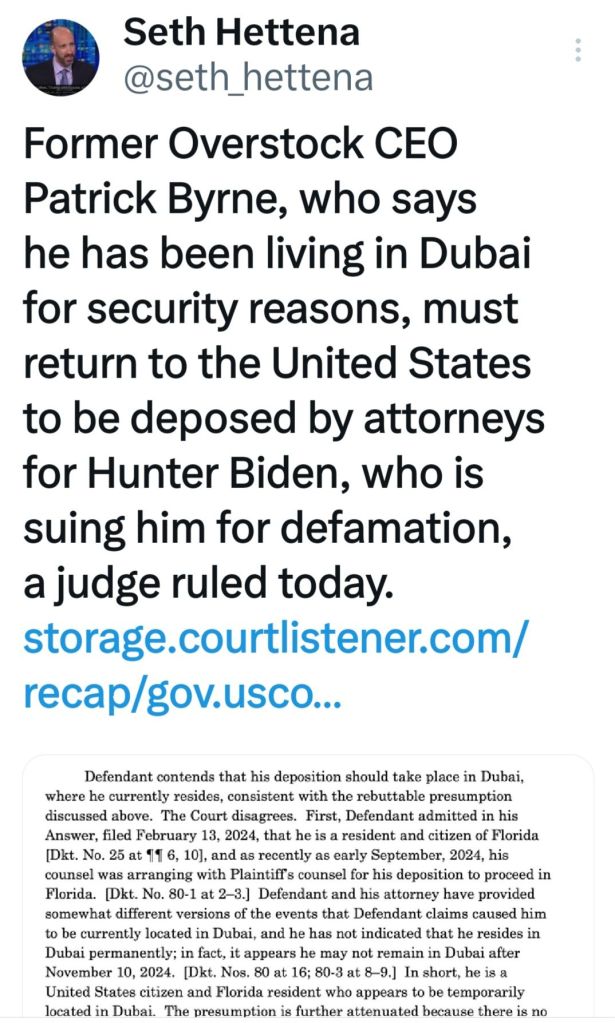The width and height of the screenshot is (615, 1023).
Task: Click Seth Hettena's profile avatar
Action: (x=60, y=57)
